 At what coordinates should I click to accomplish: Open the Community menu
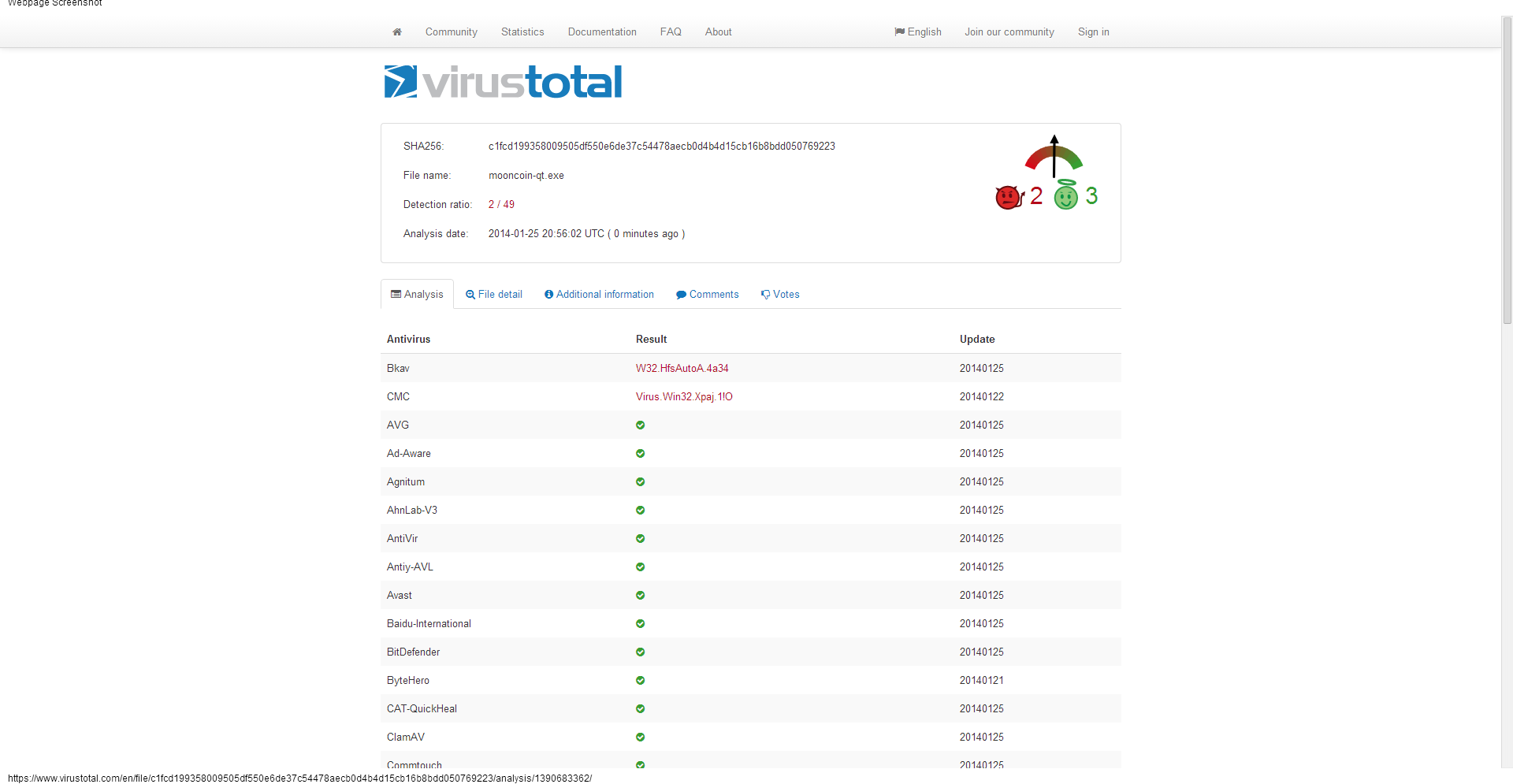[452, 32]
